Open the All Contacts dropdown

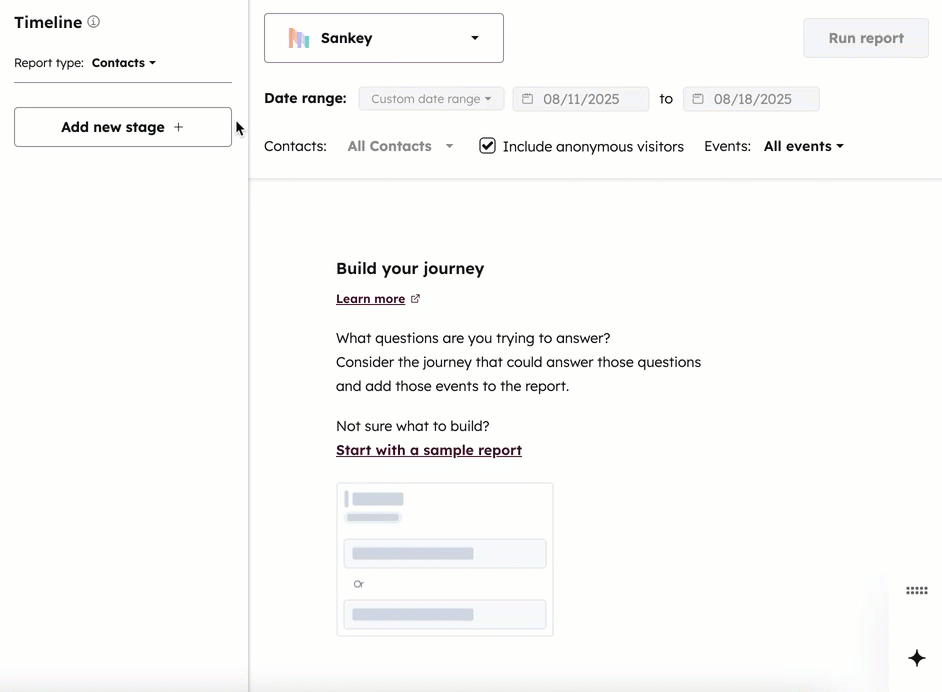[399, 146]
